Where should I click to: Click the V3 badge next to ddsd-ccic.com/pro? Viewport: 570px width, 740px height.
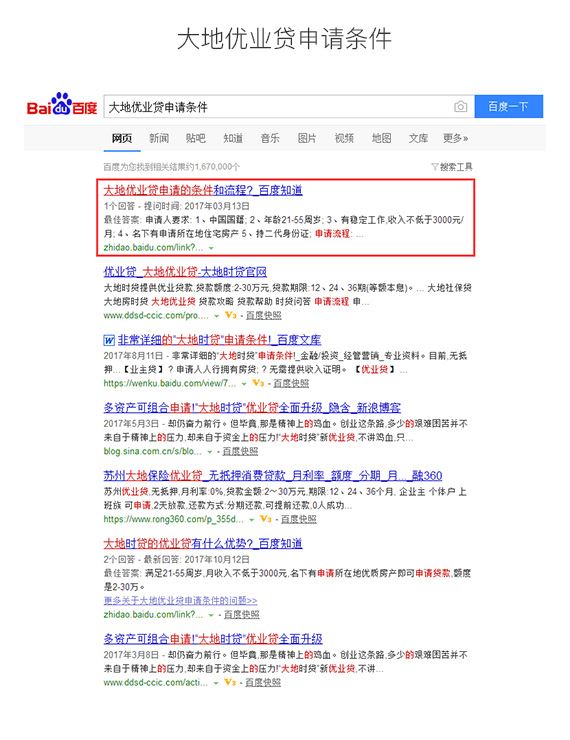click(x=230, y=315)
